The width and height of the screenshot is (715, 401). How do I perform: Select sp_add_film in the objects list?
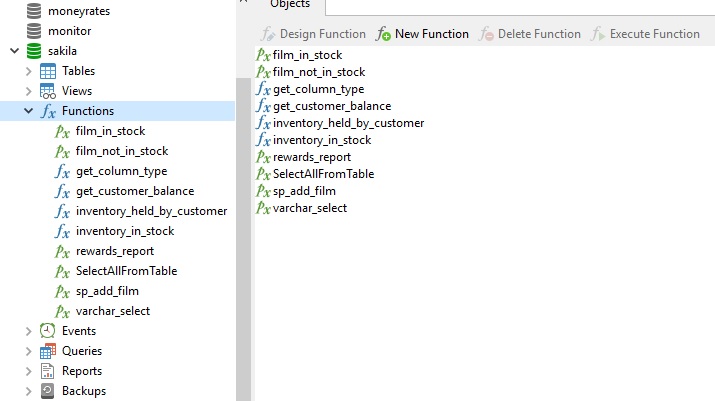[x=304, y=191]
